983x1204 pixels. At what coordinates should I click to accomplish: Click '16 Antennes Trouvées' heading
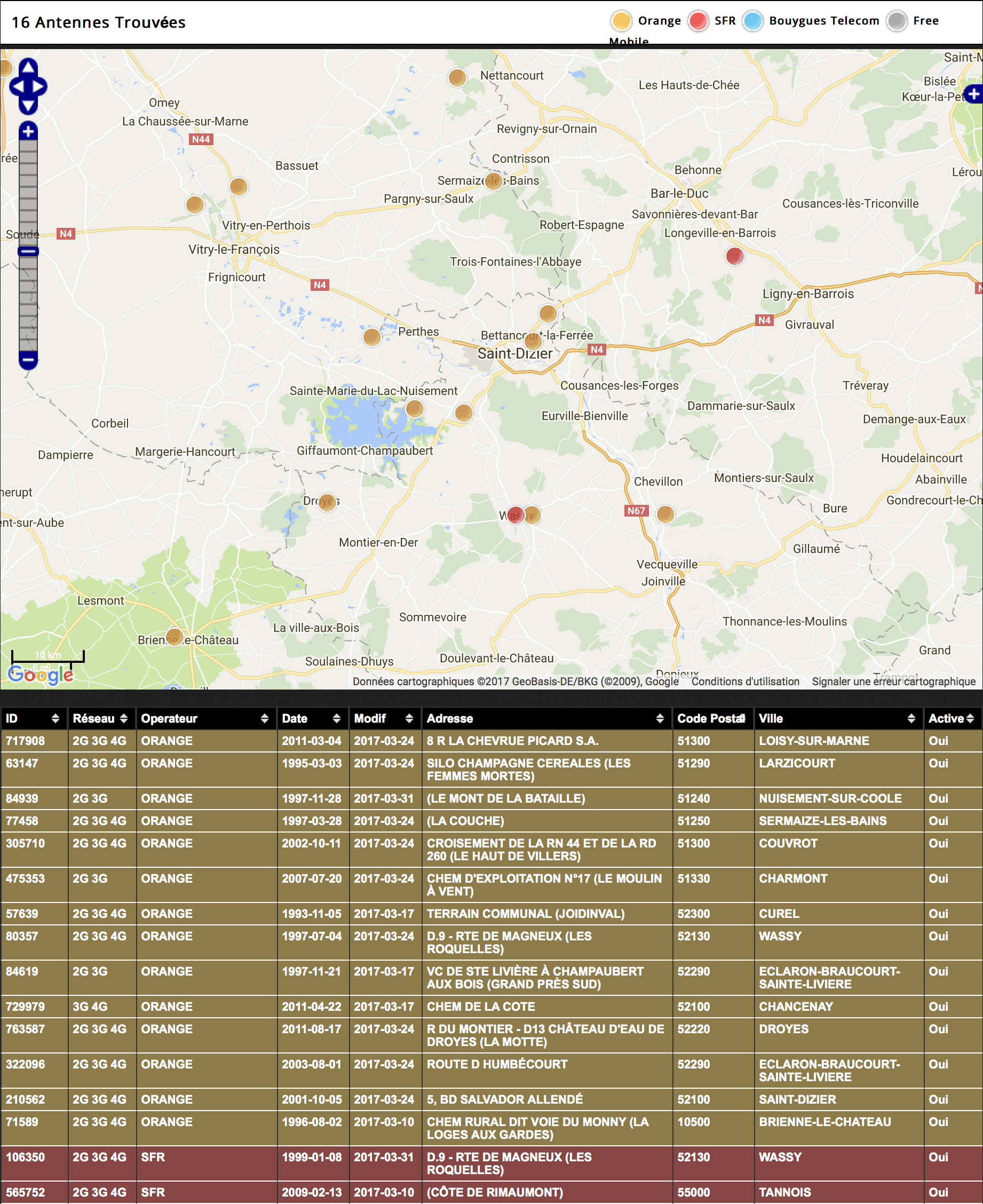pos(99,22)
